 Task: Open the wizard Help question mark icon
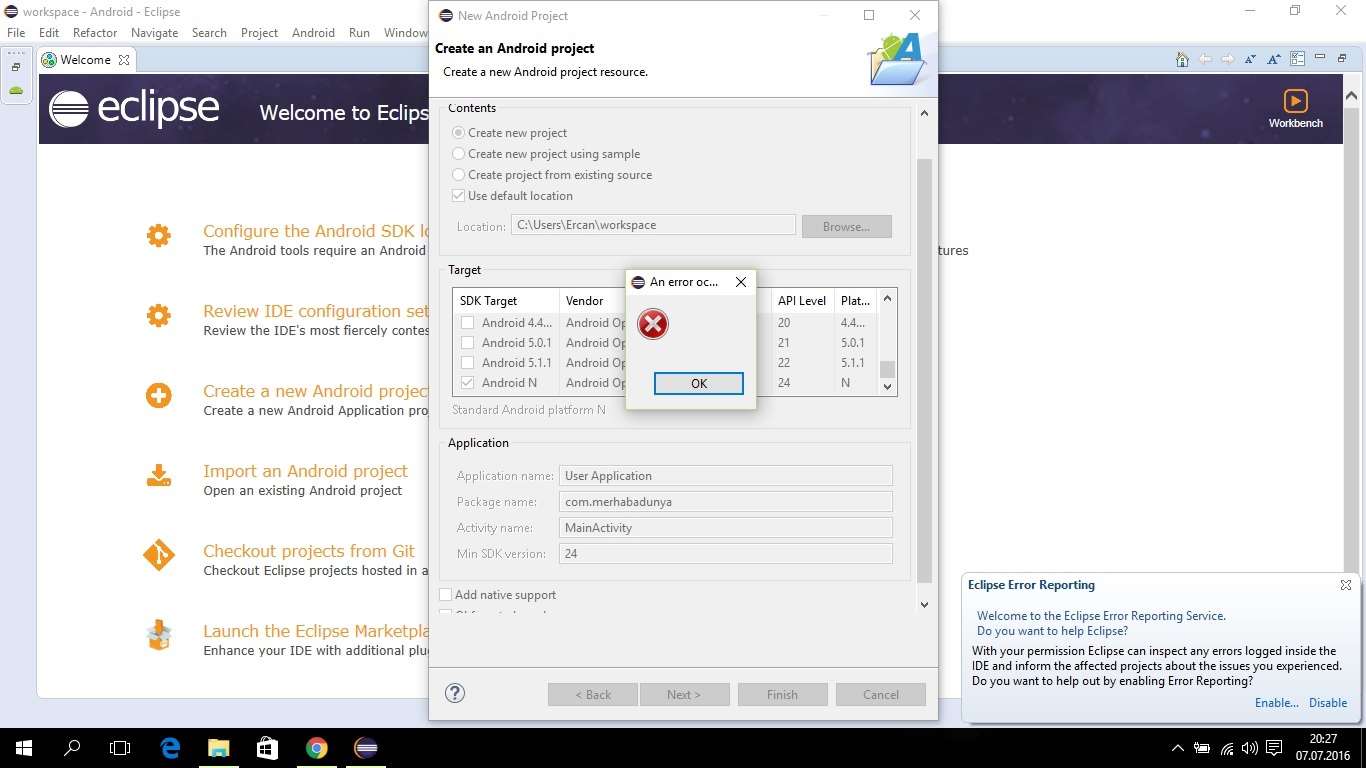click(455, 693)
